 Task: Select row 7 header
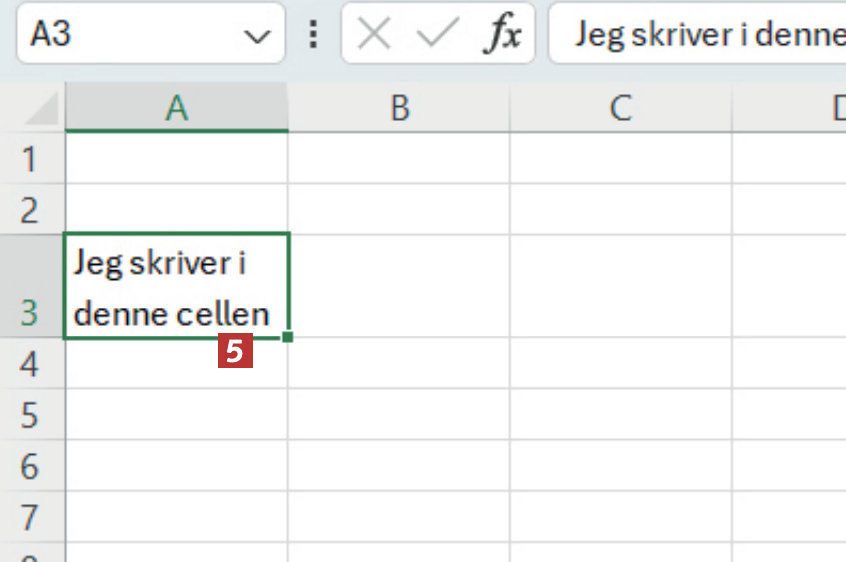[x=30, y=517]
